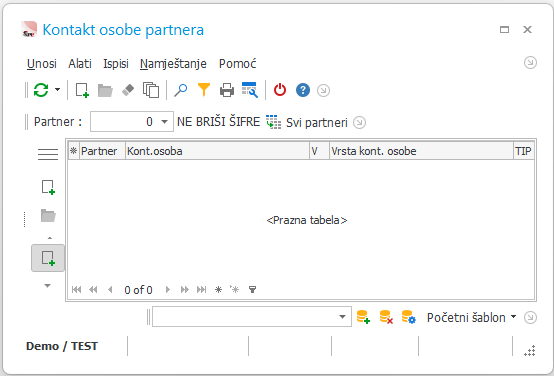This screenshot has width=554, height=376.
Task: Go to previous record navigator button
Action: tap(110, 290)
